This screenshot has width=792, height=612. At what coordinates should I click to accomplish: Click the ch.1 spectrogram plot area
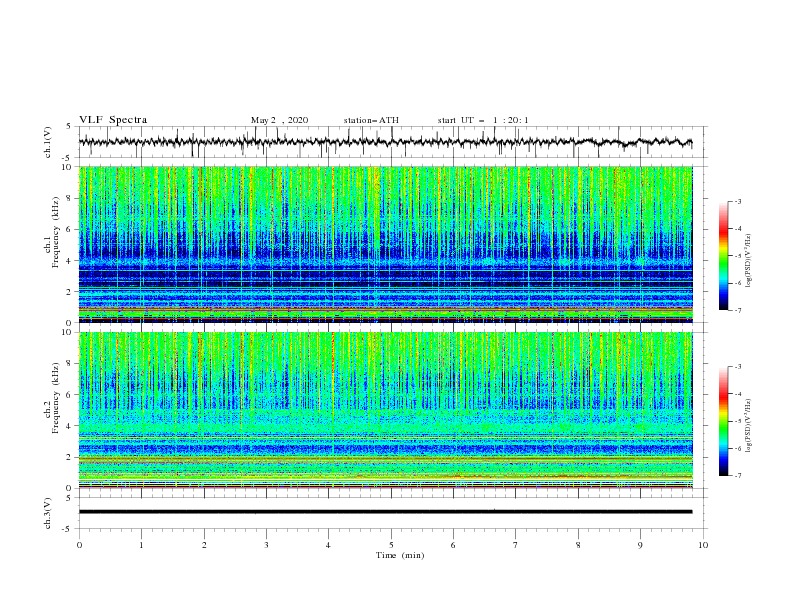(386, 244)
